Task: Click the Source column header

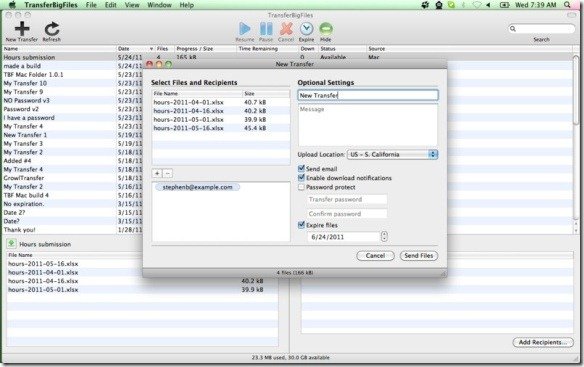Action: (x=469, y=49)
